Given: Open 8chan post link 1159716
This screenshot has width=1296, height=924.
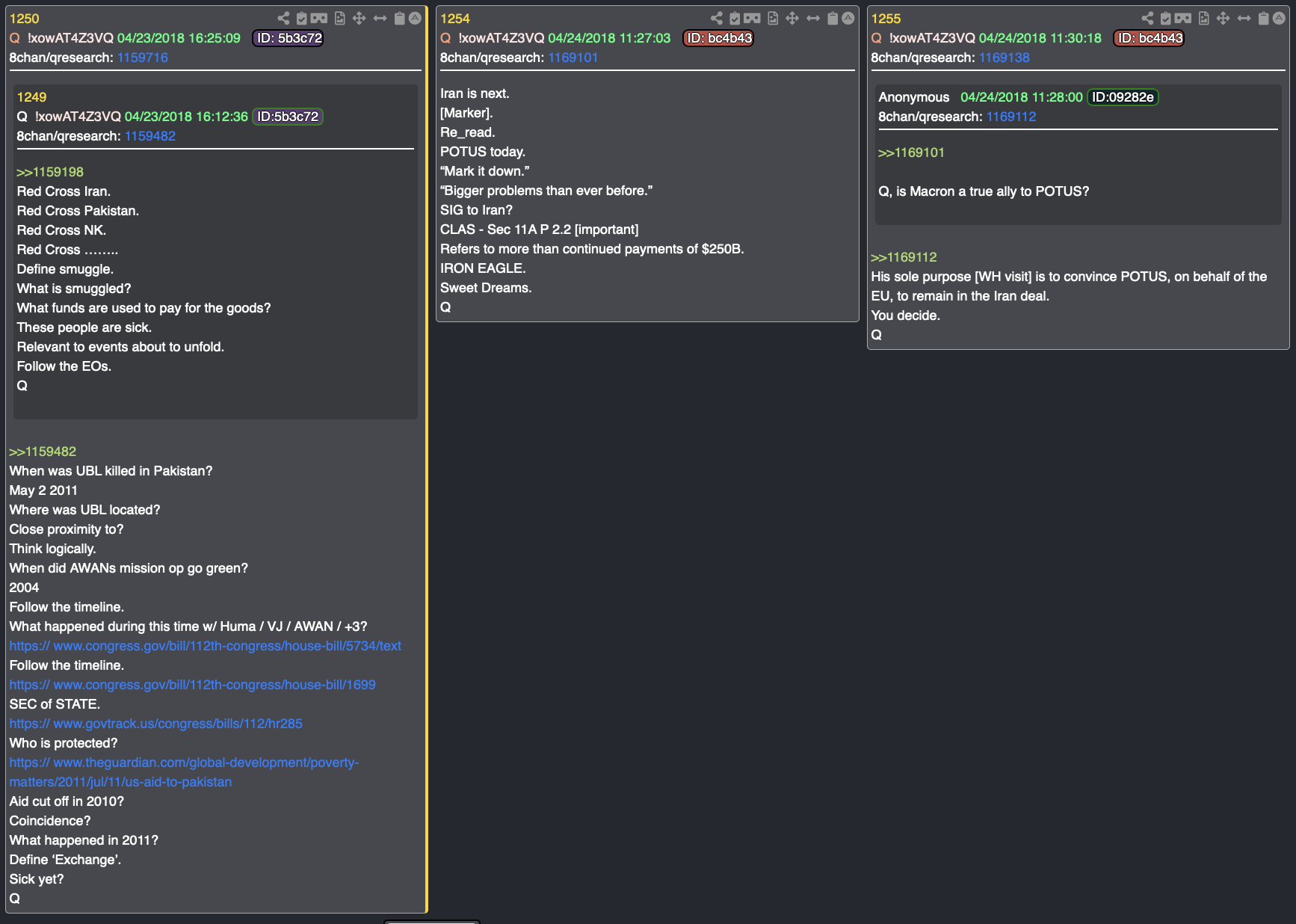Looking at the screenshot, I should point(143,58).
